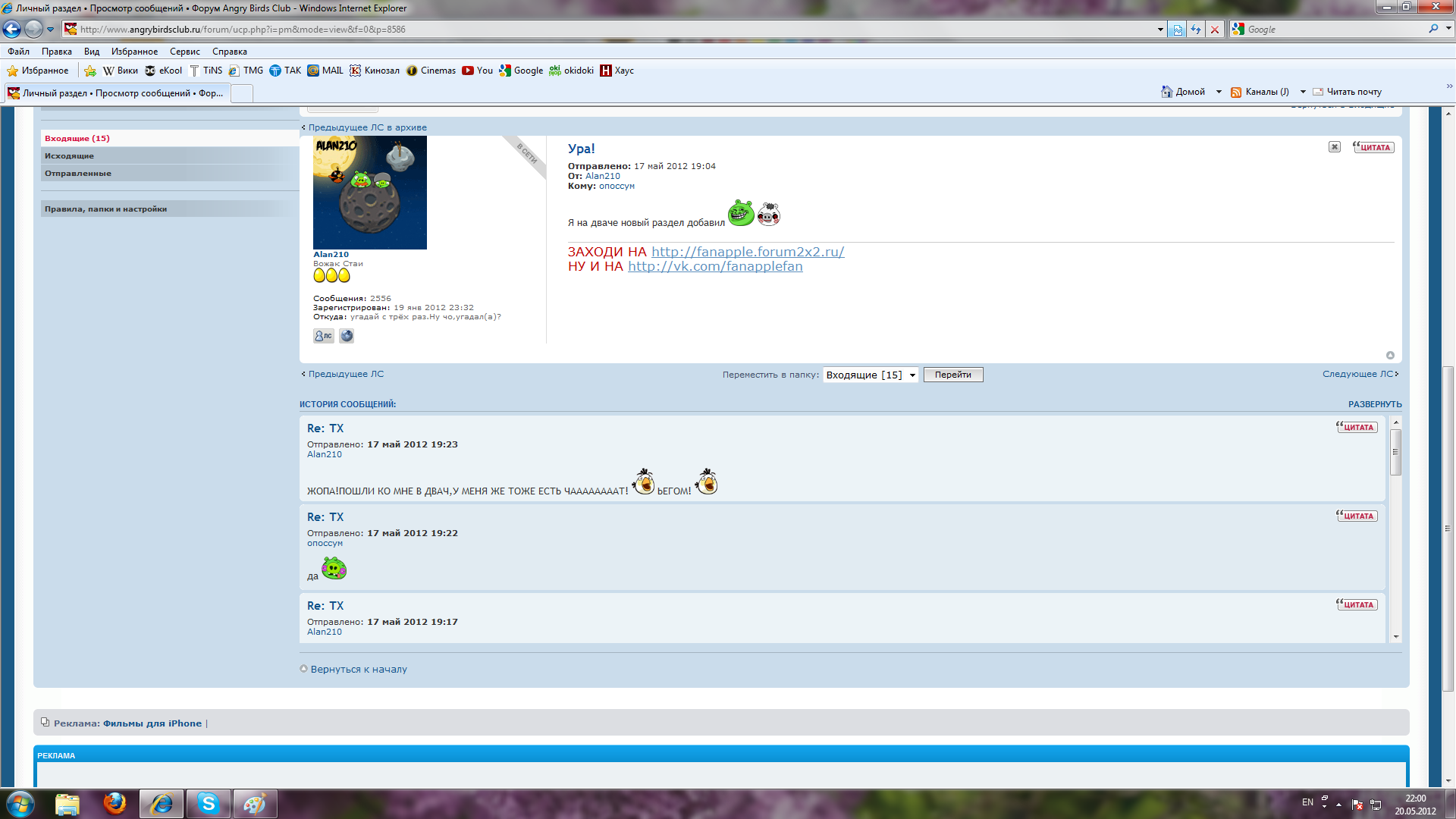Open vk.com/fanapplefan link
The width and height of the screenshot is (1456, 819).
(715, 266)
